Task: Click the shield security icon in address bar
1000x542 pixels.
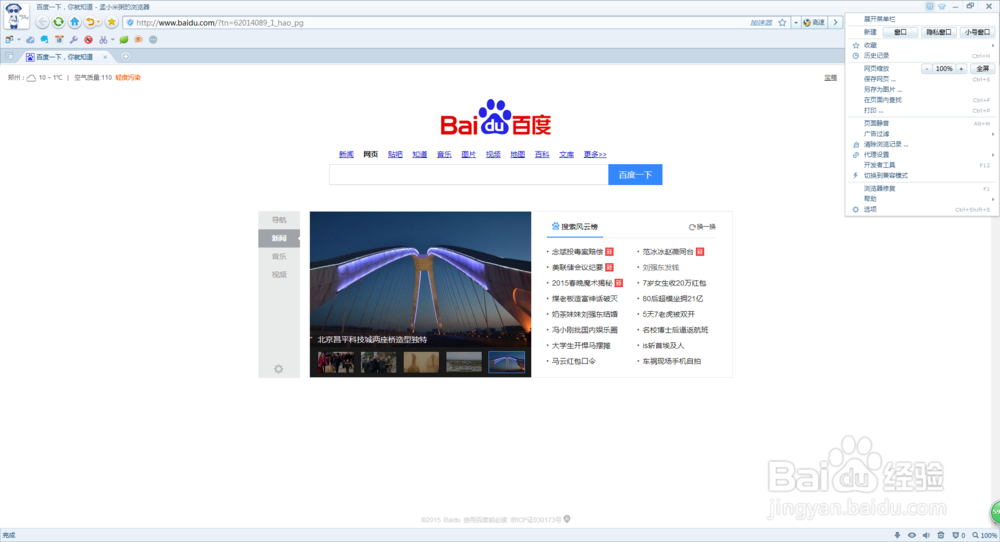Action: coord(130,22)
